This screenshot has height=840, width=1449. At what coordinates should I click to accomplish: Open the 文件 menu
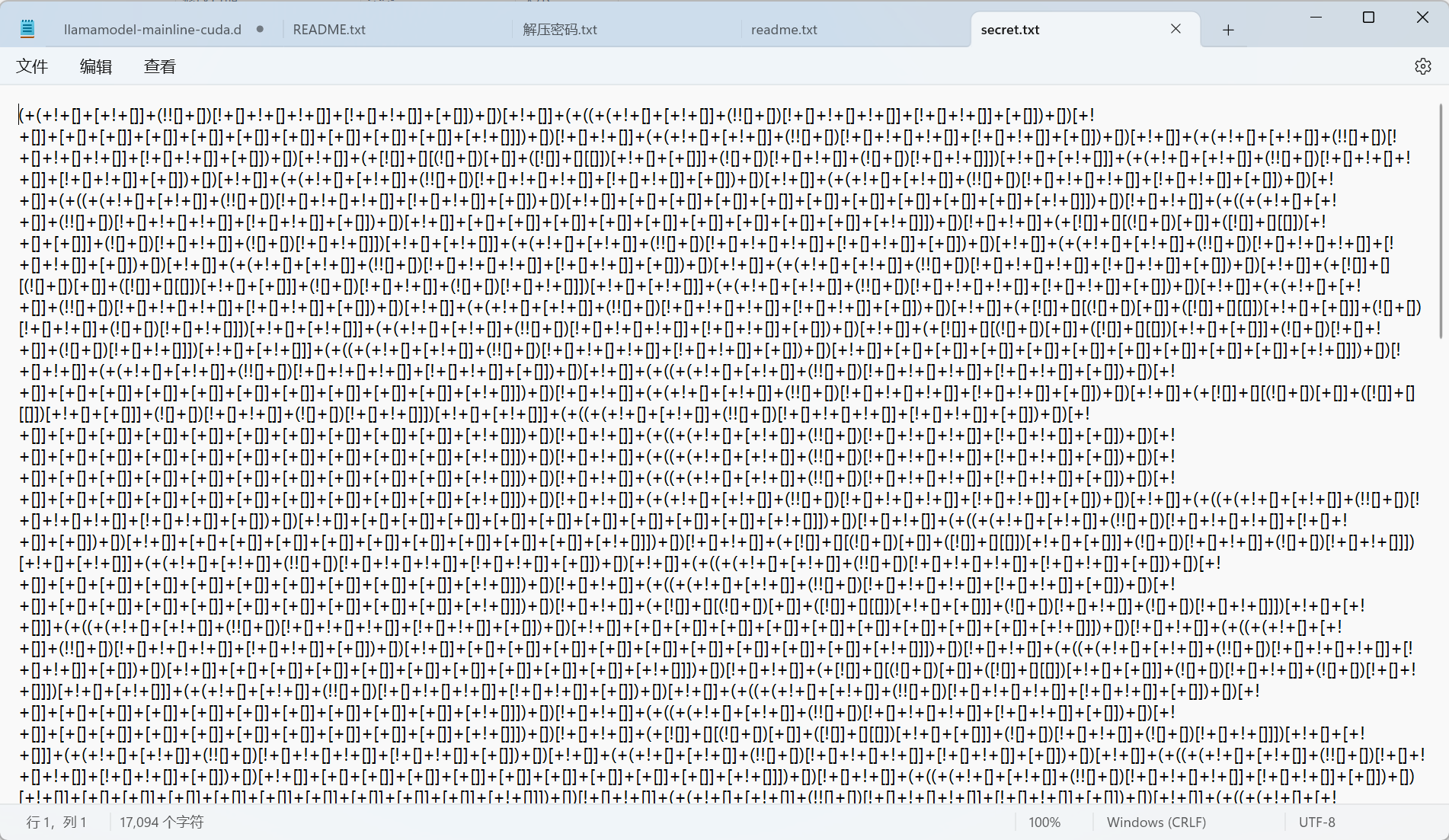click(x=32, y=66)
